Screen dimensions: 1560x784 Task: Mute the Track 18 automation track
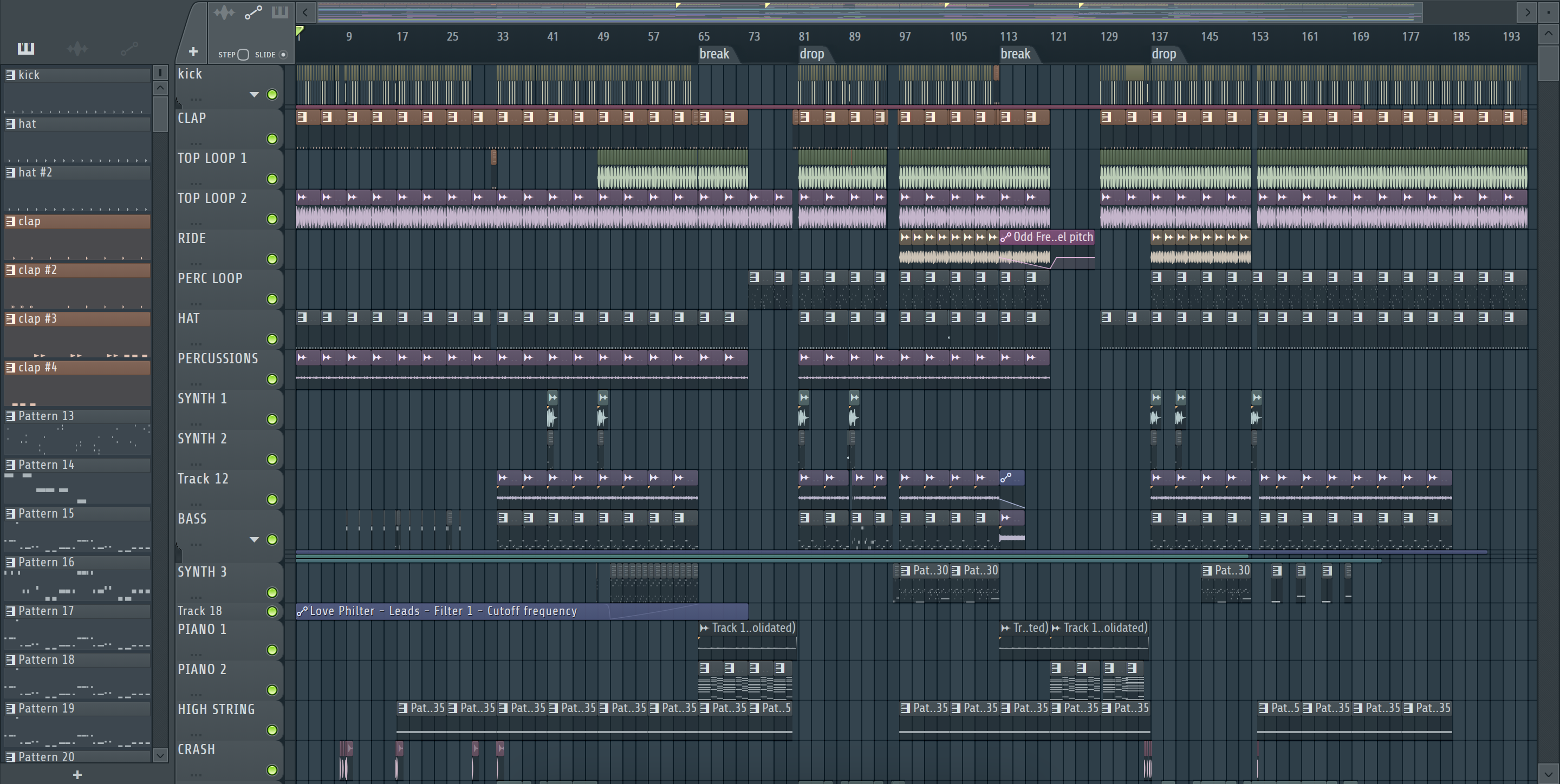click(272, 611)
